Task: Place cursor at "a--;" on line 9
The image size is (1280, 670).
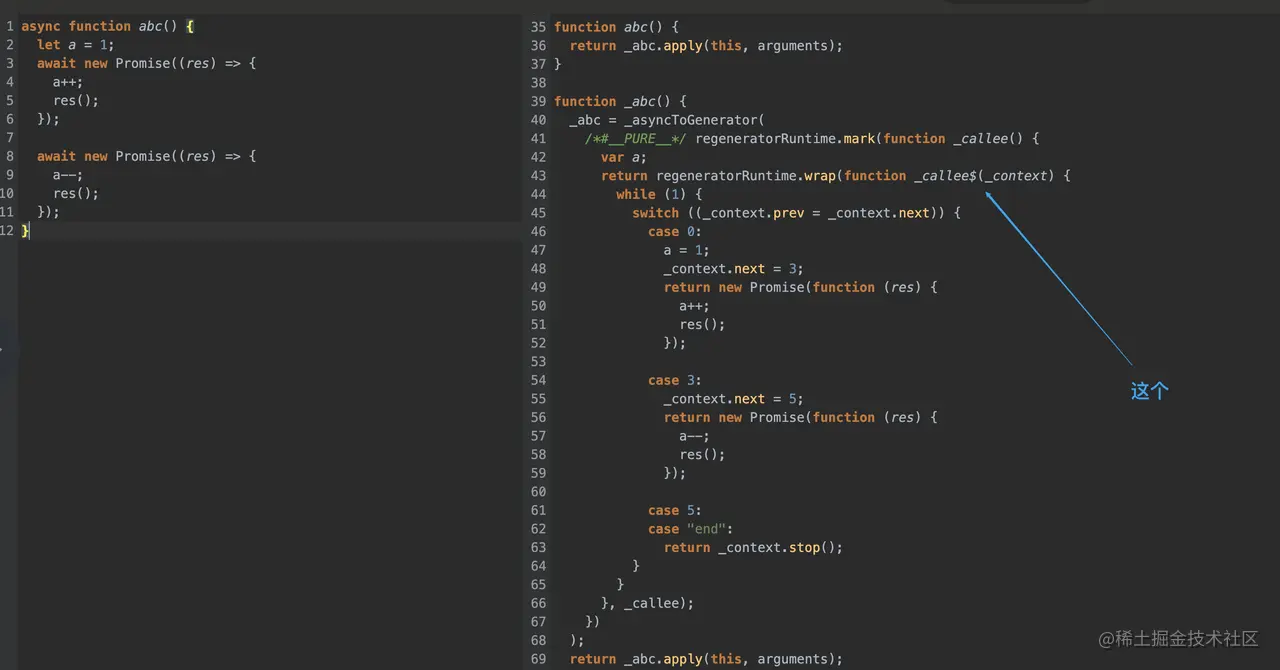Action: (68, 175)
